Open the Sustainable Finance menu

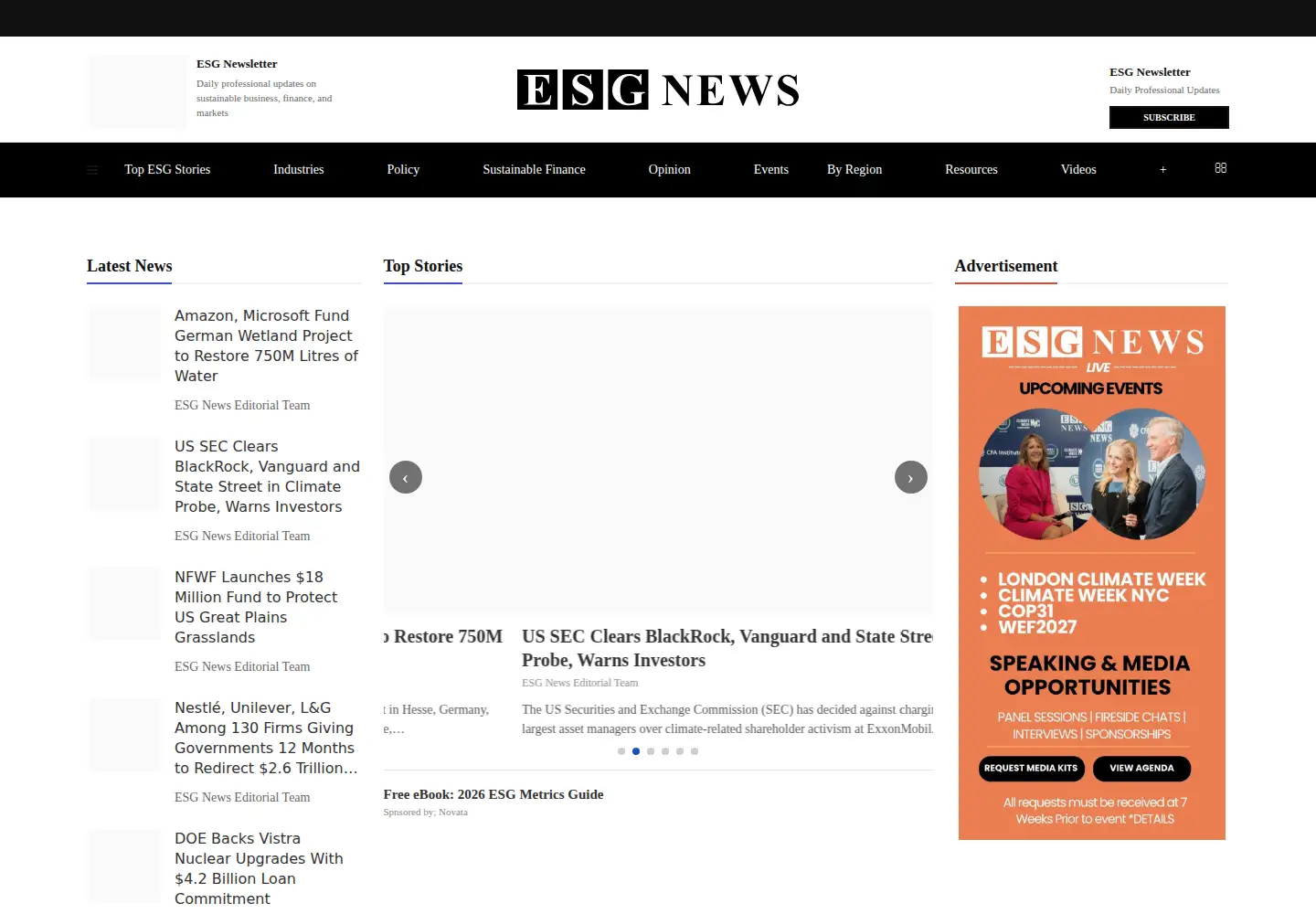[535, 169]
